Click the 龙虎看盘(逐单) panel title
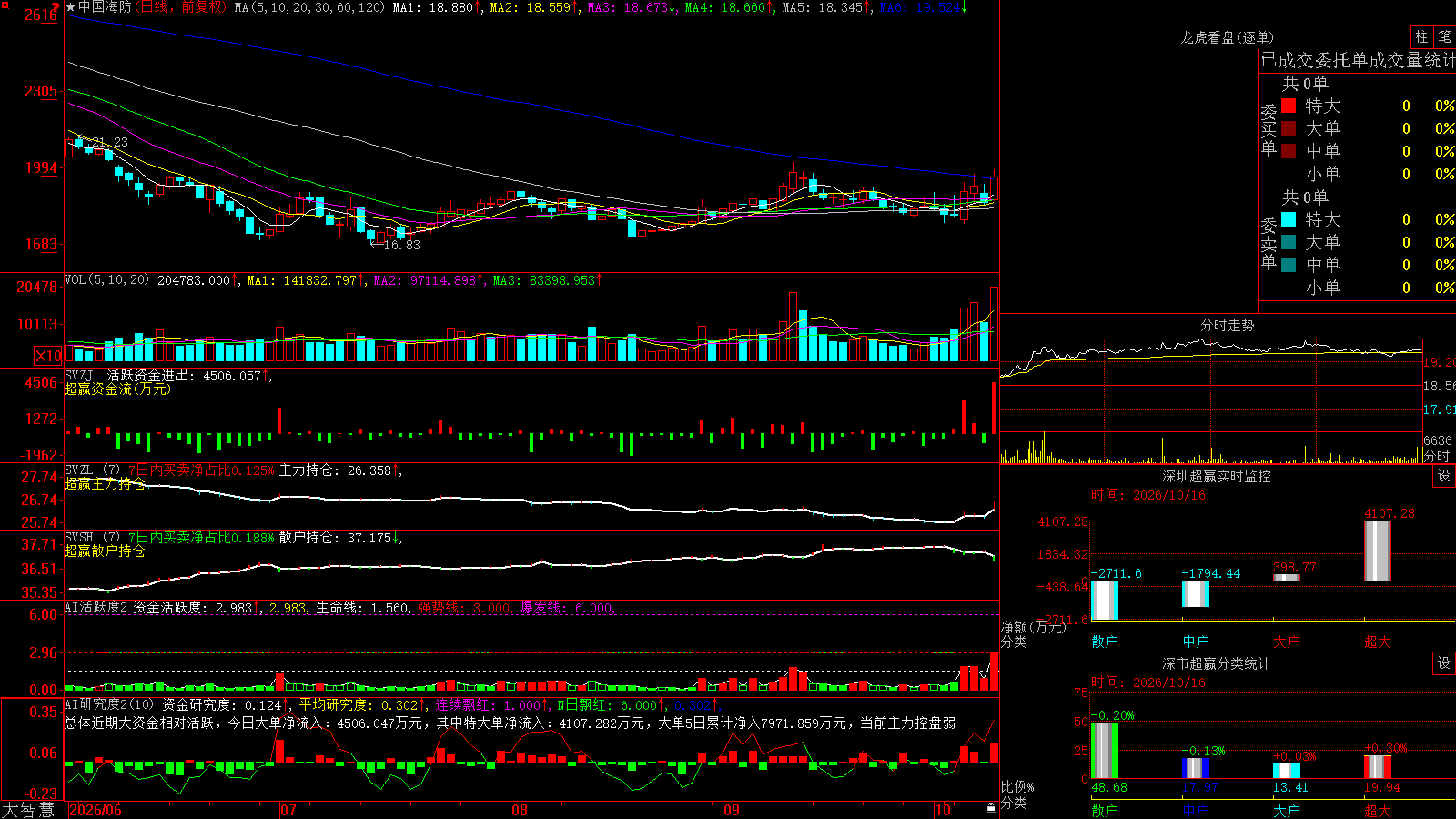 pos(1228,37)
